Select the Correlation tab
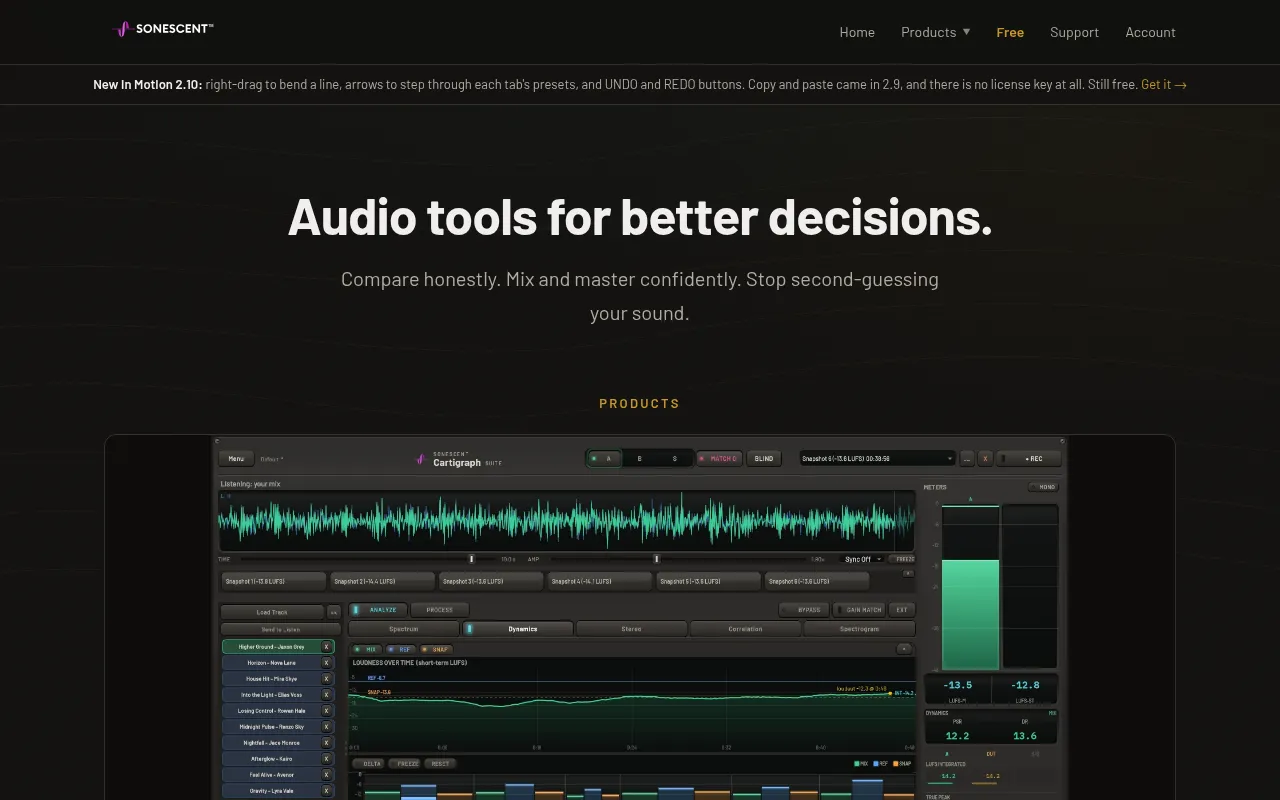The image size is (1280, 800). point(745,629)
